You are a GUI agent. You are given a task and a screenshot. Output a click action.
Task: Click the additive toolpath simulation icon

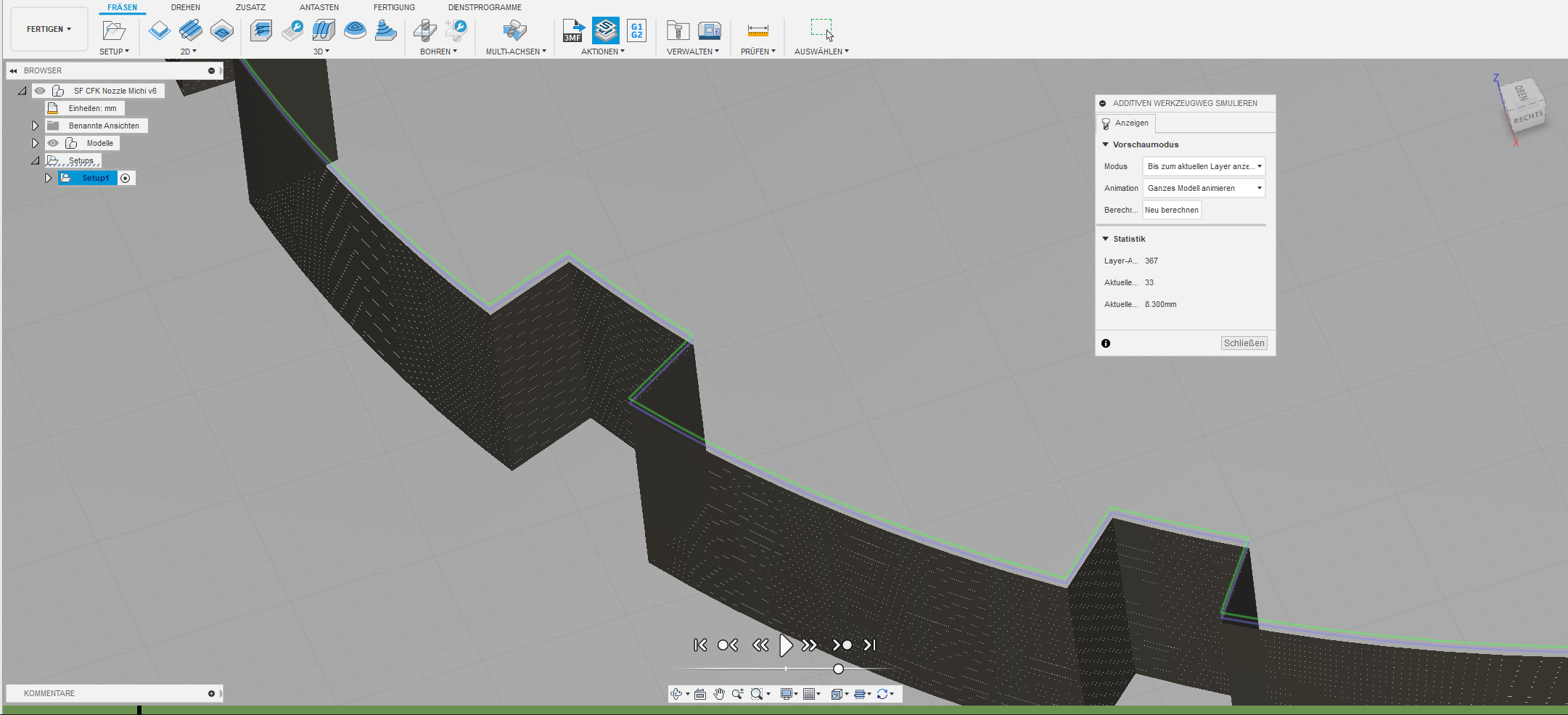(x=605, y=30)
